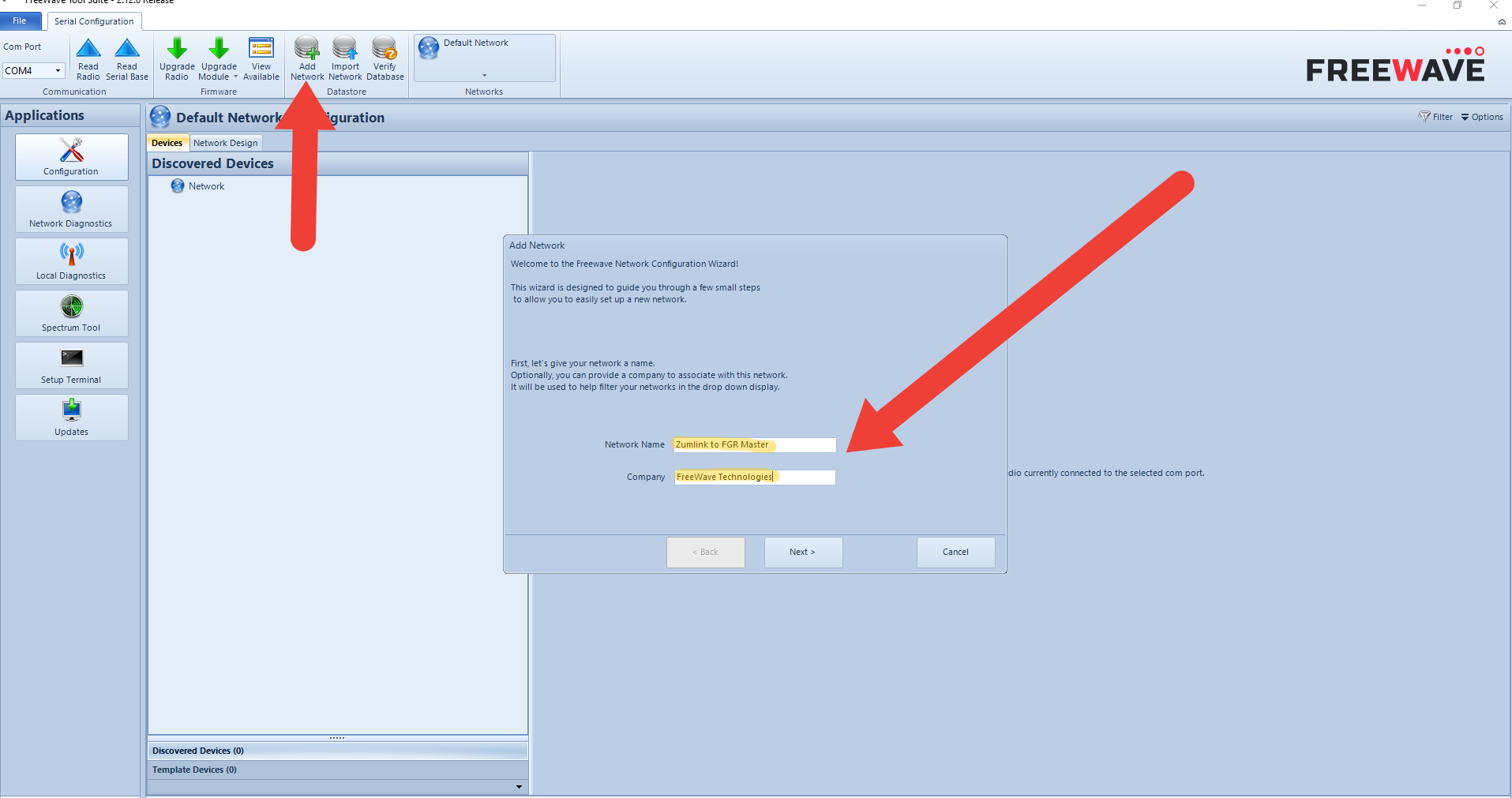
Task: Open the Updates application
Action: [x=71, y=418]
